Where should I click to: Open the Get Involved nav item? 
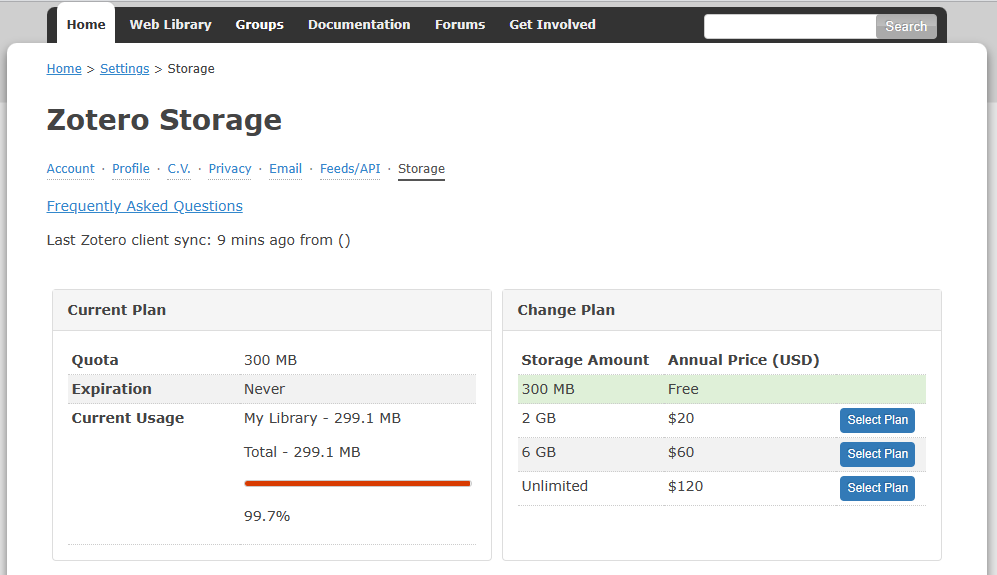pyautogui.click(x=552, y=25)
